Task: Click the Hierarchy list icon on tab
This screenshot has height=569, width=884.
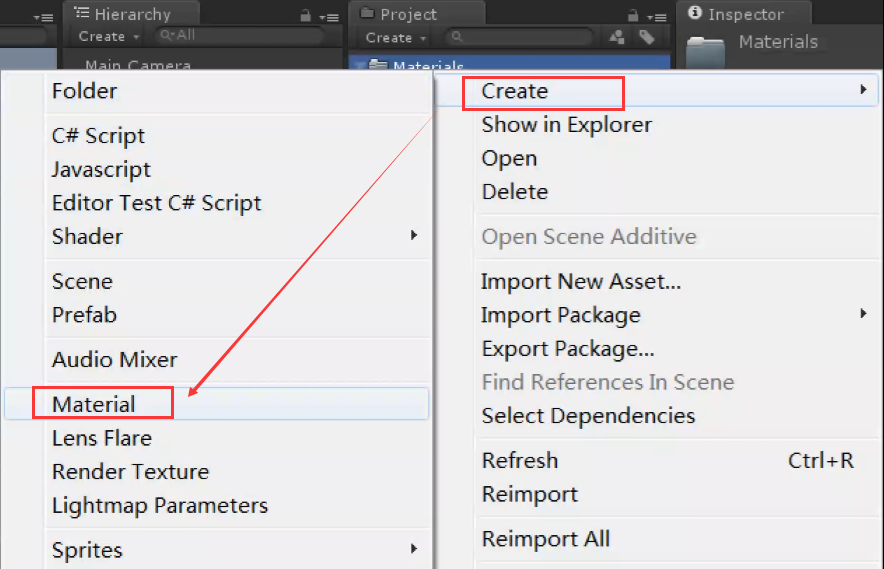Action: pyautogui.click(x=82, y=12)
